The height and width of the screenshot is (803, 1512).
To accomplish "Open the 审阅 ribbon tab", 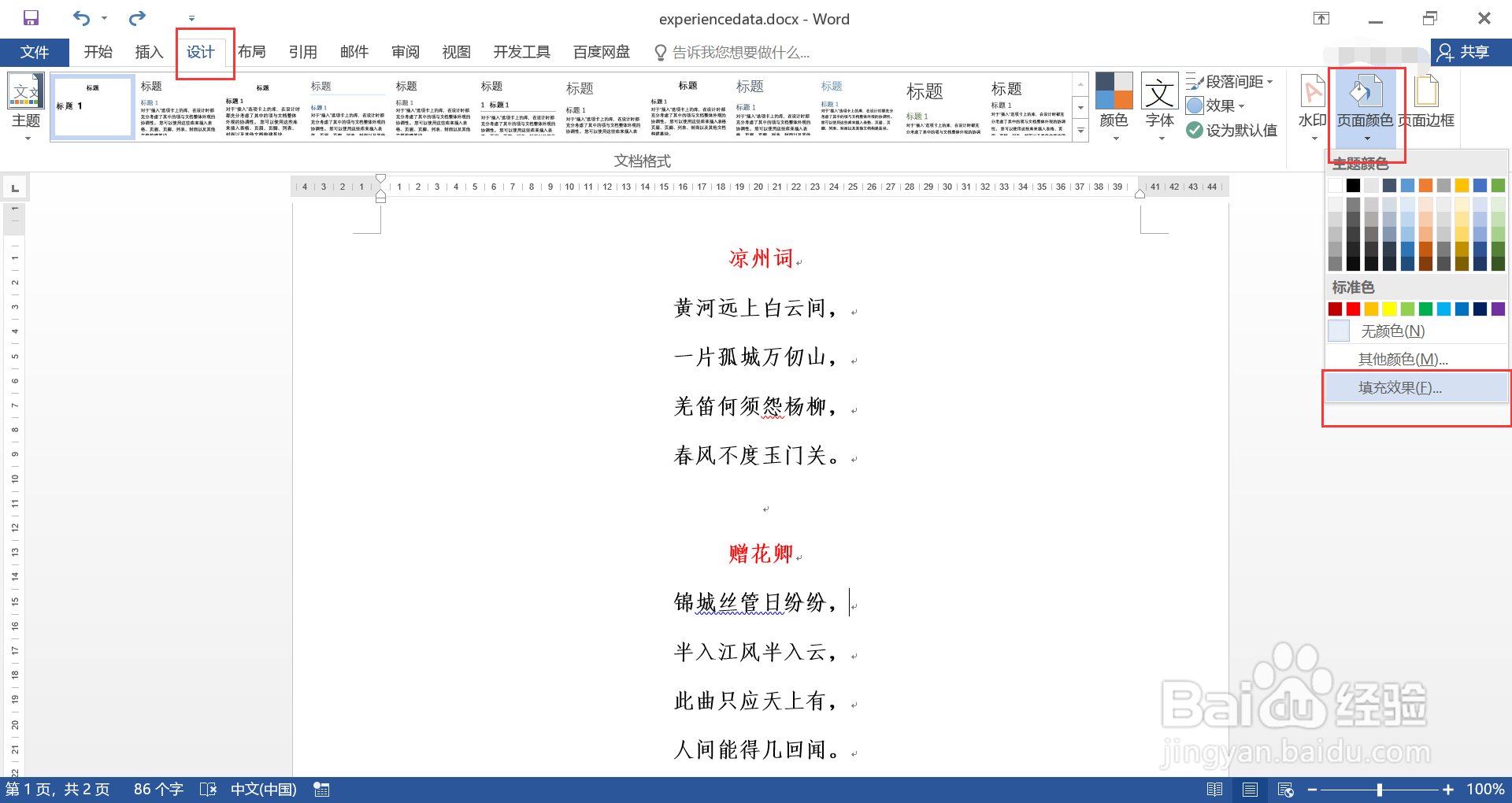I will click(405, 51).
